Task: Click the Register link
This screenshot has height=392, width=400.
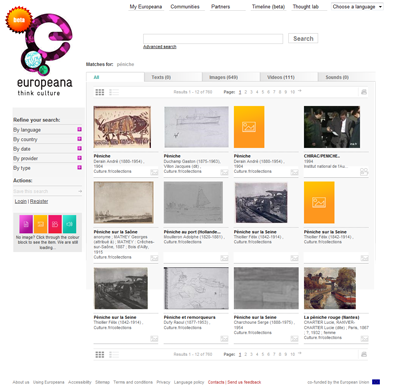Action: click(x=39, y=201)
